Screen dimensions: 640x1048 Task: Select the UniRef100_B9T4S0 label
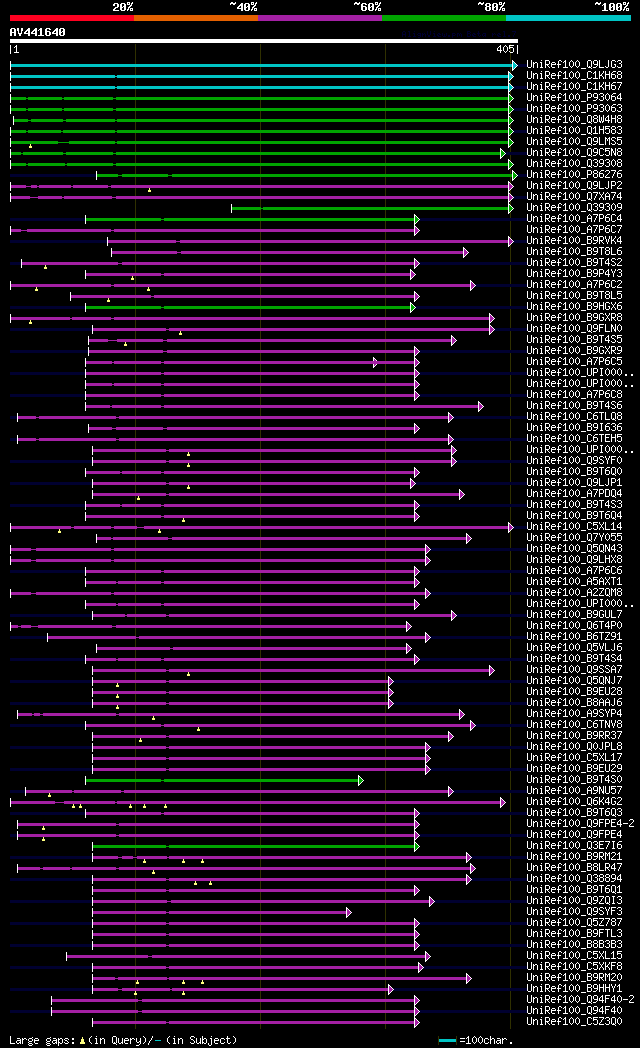click(574, 781)
